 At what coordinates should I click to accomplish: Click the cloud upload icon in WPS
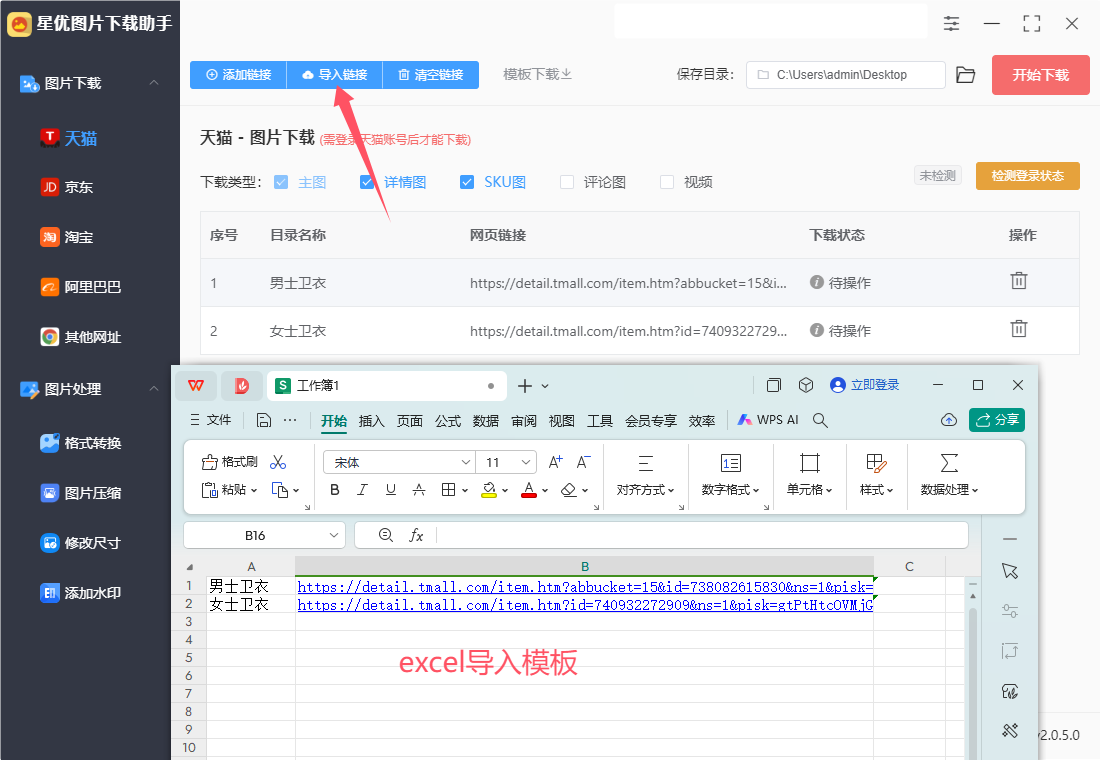(948, 420)
